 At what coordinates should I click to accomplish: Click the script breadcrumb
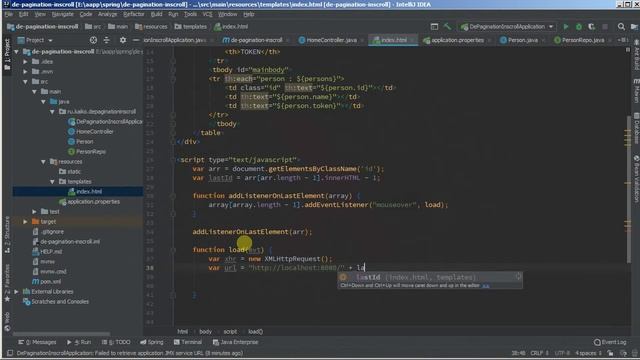pyautogui.click(x=230, y=331)
